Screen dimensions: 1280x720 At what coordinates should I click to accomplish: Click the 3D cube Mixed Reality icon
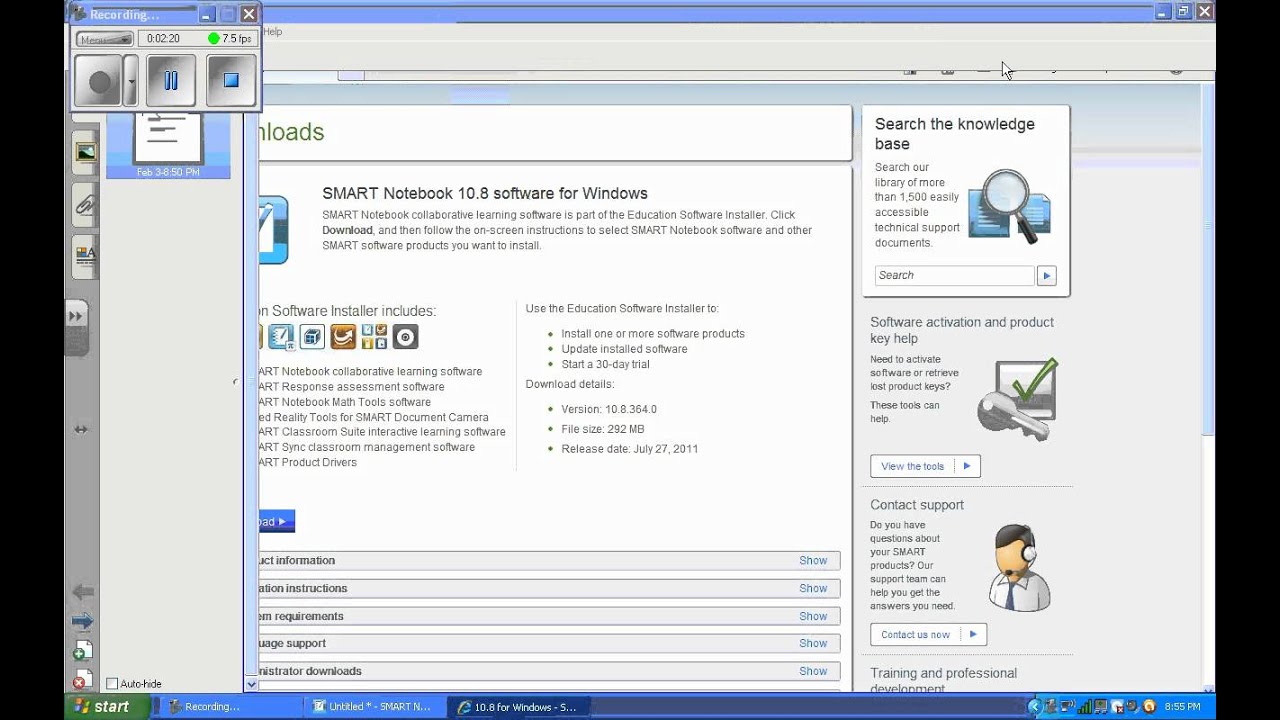[x=312, y=337]
